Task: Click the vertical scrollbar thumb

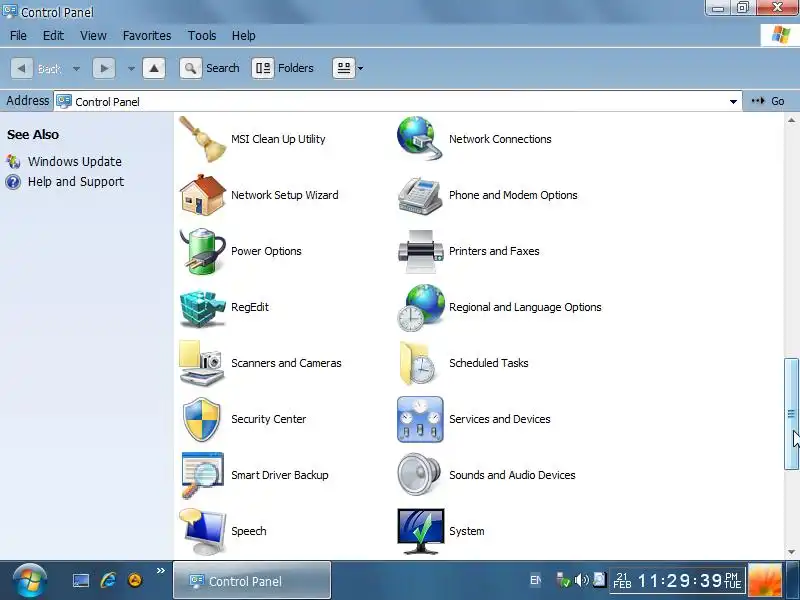Action: click(x=791, y=414)
